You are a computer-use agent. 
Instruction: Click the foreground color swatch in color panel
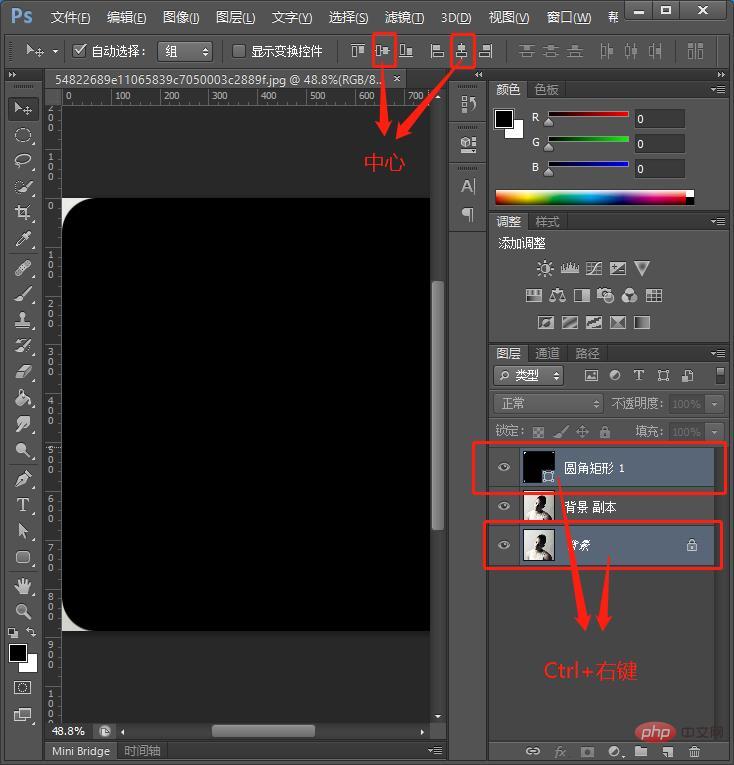point(504,119)
